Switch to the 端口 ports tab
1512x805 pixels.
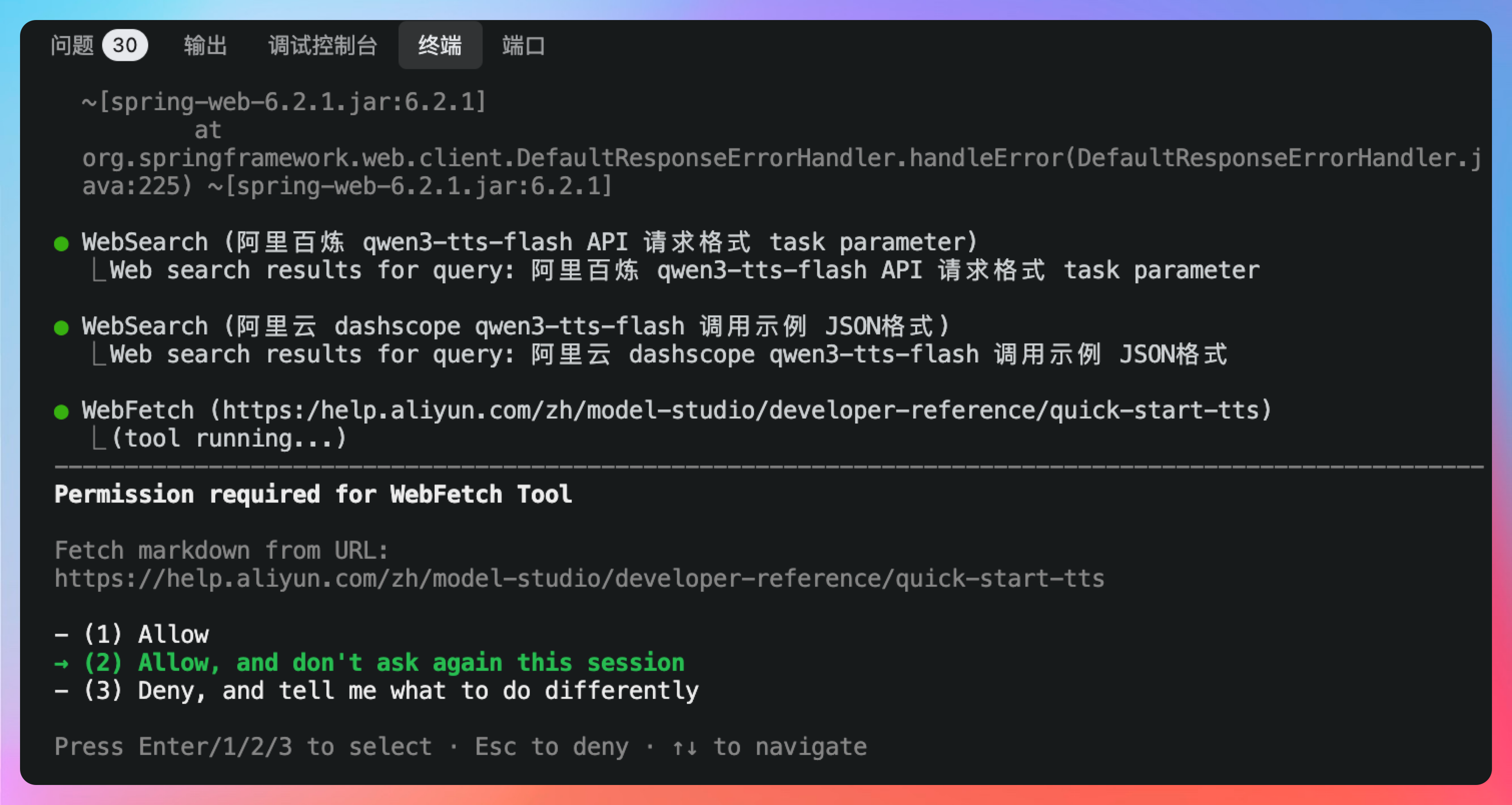pos(523,45)
